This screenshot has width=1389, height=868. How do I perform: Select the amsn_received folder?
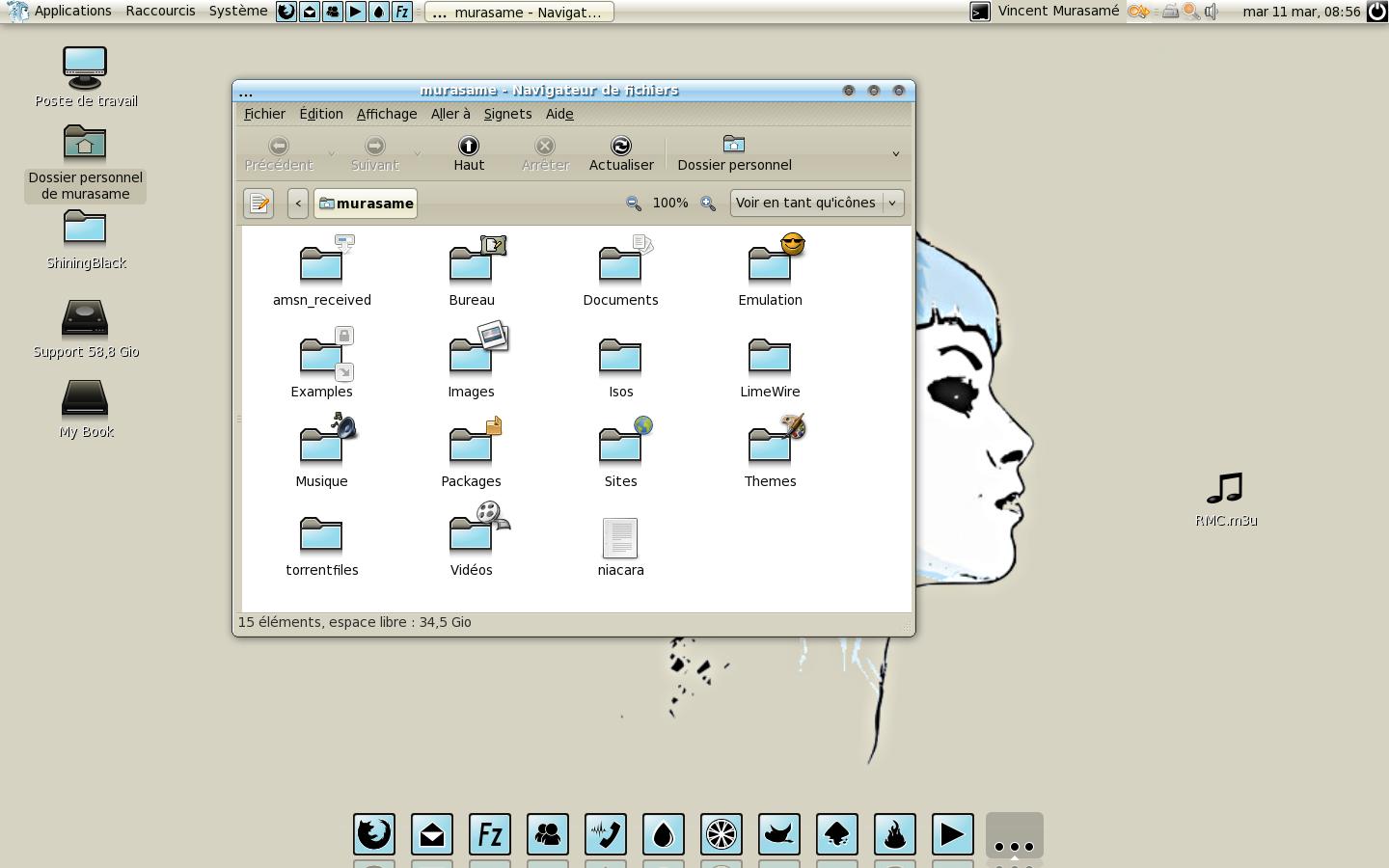click(x=321, y=271)
